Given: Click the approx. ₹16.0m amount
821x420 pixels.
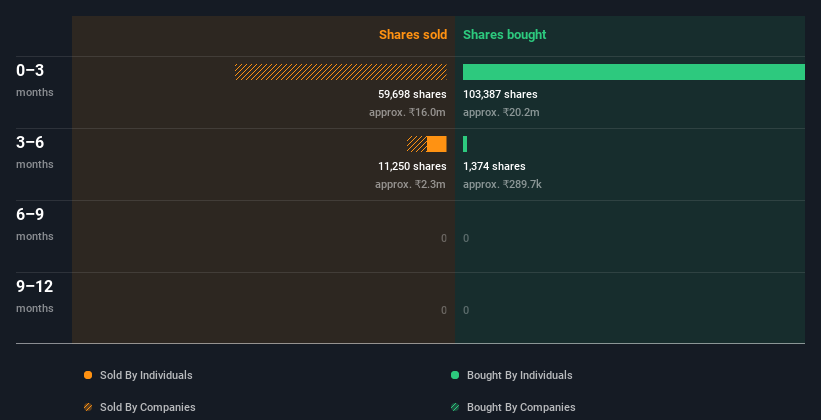Looking at the screenshot, I should click(x=407, y=112).
